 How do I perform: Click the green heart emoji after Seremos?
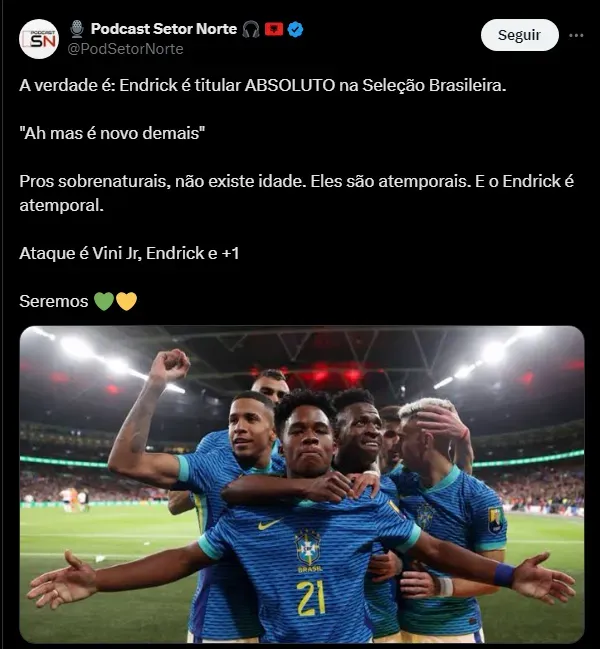104,301
